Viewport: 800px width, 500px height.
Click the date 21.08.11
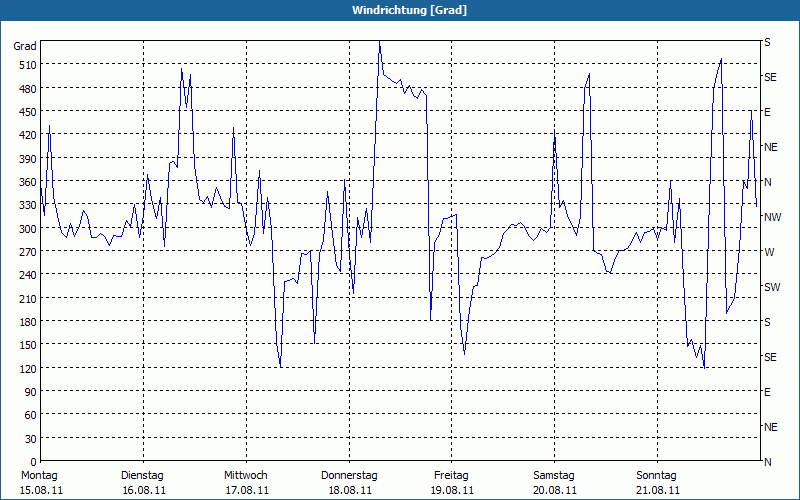(x=658, y=490)
